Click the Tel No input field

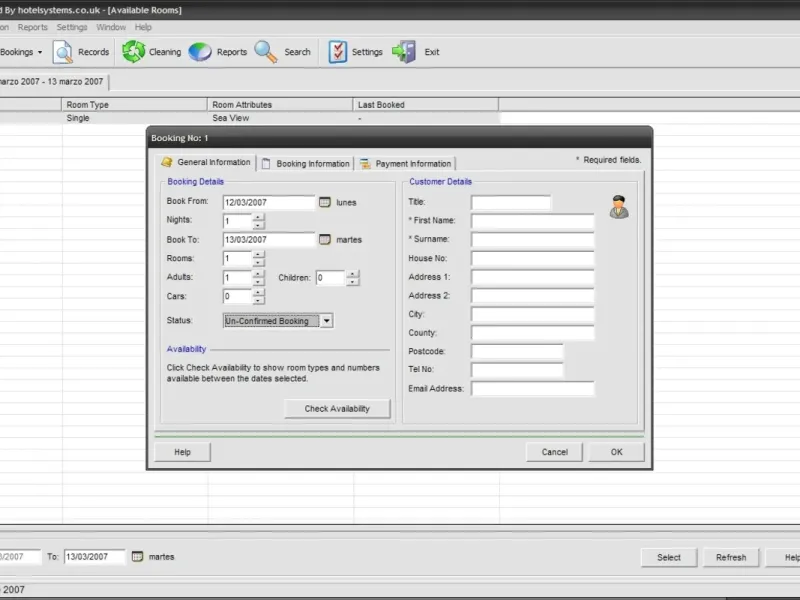coord(517,369)
